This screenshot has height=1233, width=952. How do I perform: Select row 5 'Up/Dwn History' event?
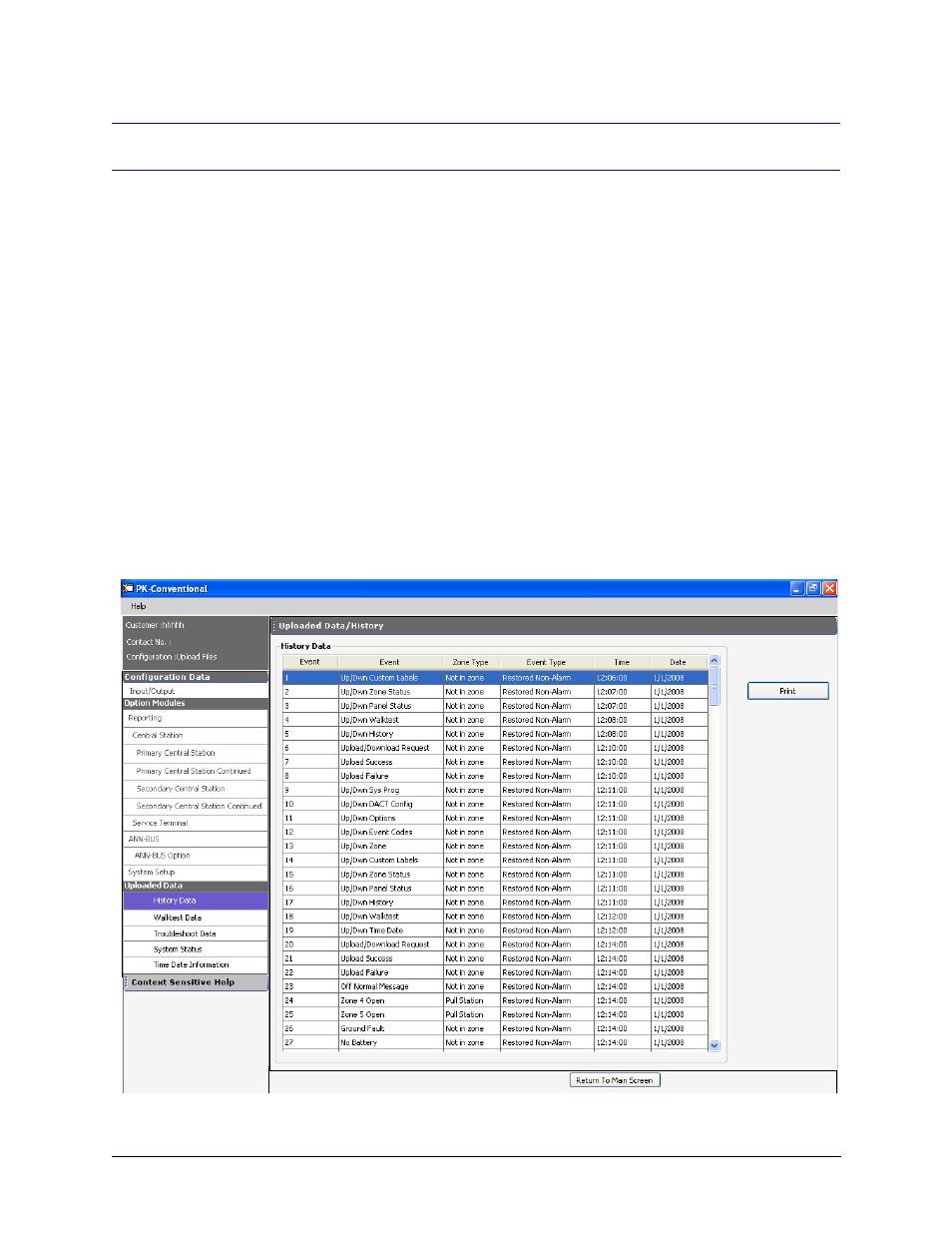495,734
